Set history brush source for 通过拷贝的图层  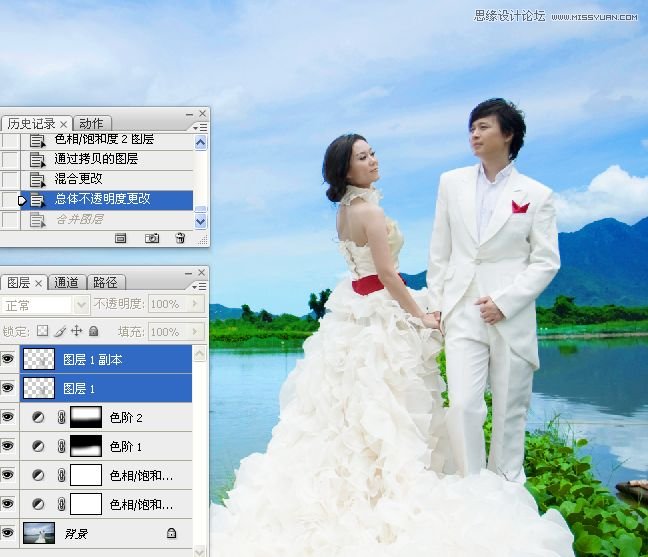(x=10, y=159)
